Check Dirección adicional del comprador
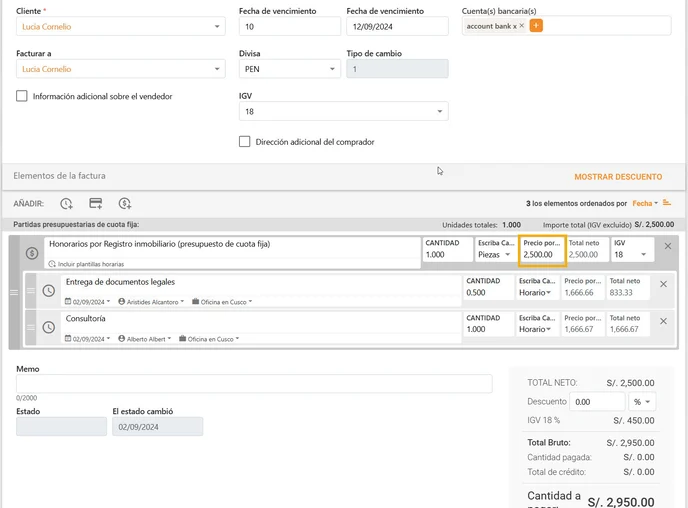Viewport: 688px width, 508px height. pyautogui.click(x=244, y=142)
